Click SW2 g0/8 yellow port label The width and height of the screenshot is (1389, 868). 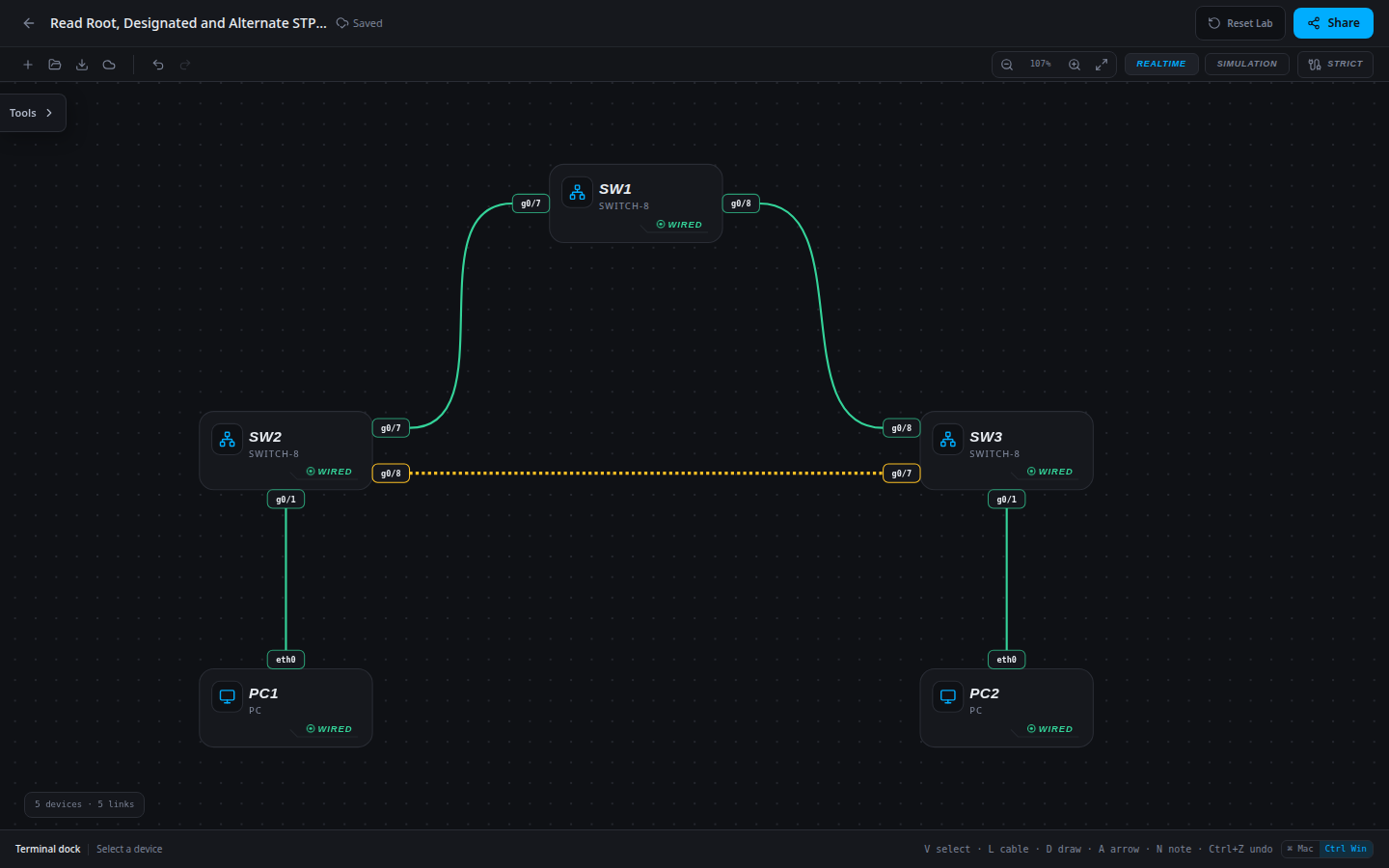[391, 474]
